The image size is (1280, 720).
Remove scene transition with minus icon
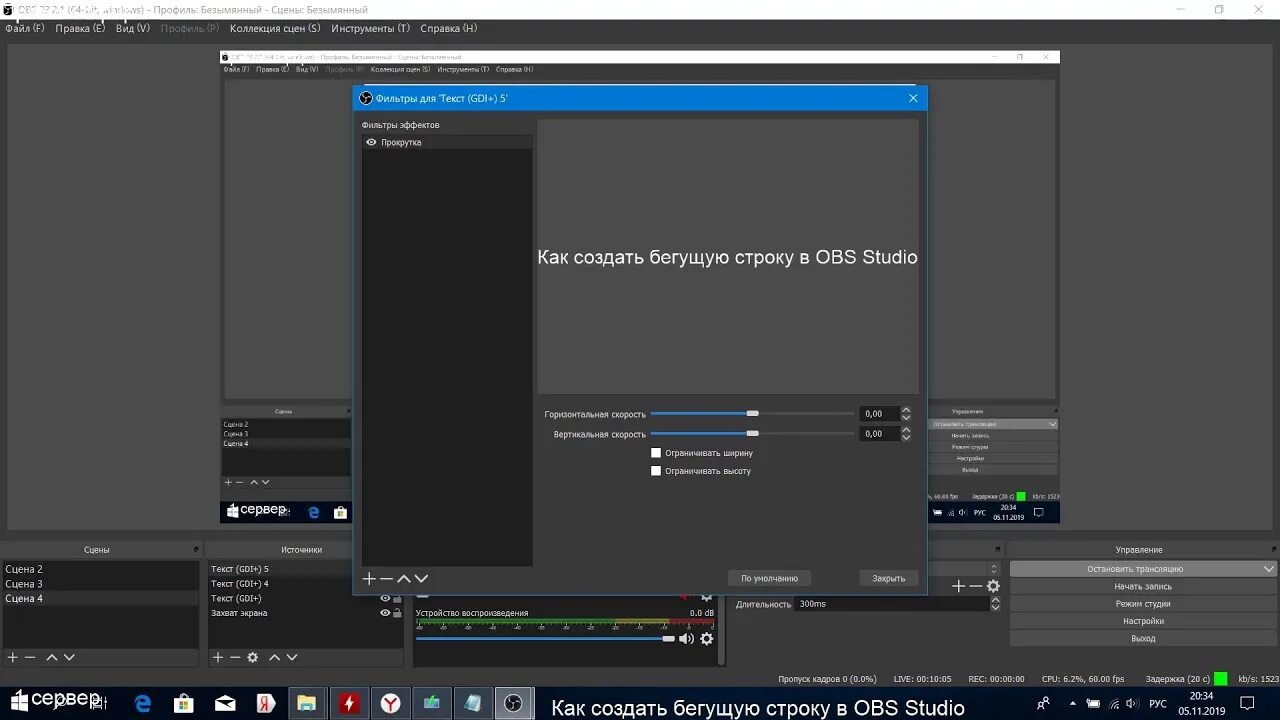tap(976, 586)
